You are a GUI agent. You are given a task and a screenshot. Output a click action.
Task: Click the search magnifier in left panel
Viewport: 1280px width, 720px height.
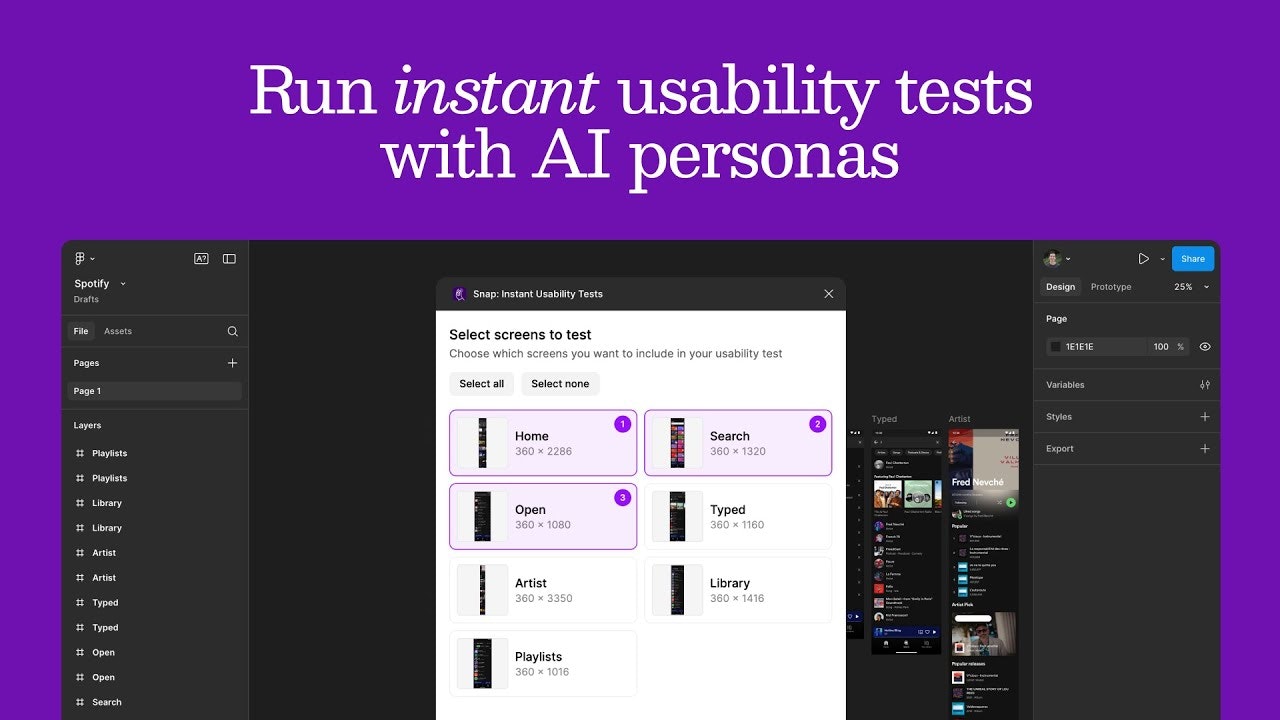pos(233,331)
